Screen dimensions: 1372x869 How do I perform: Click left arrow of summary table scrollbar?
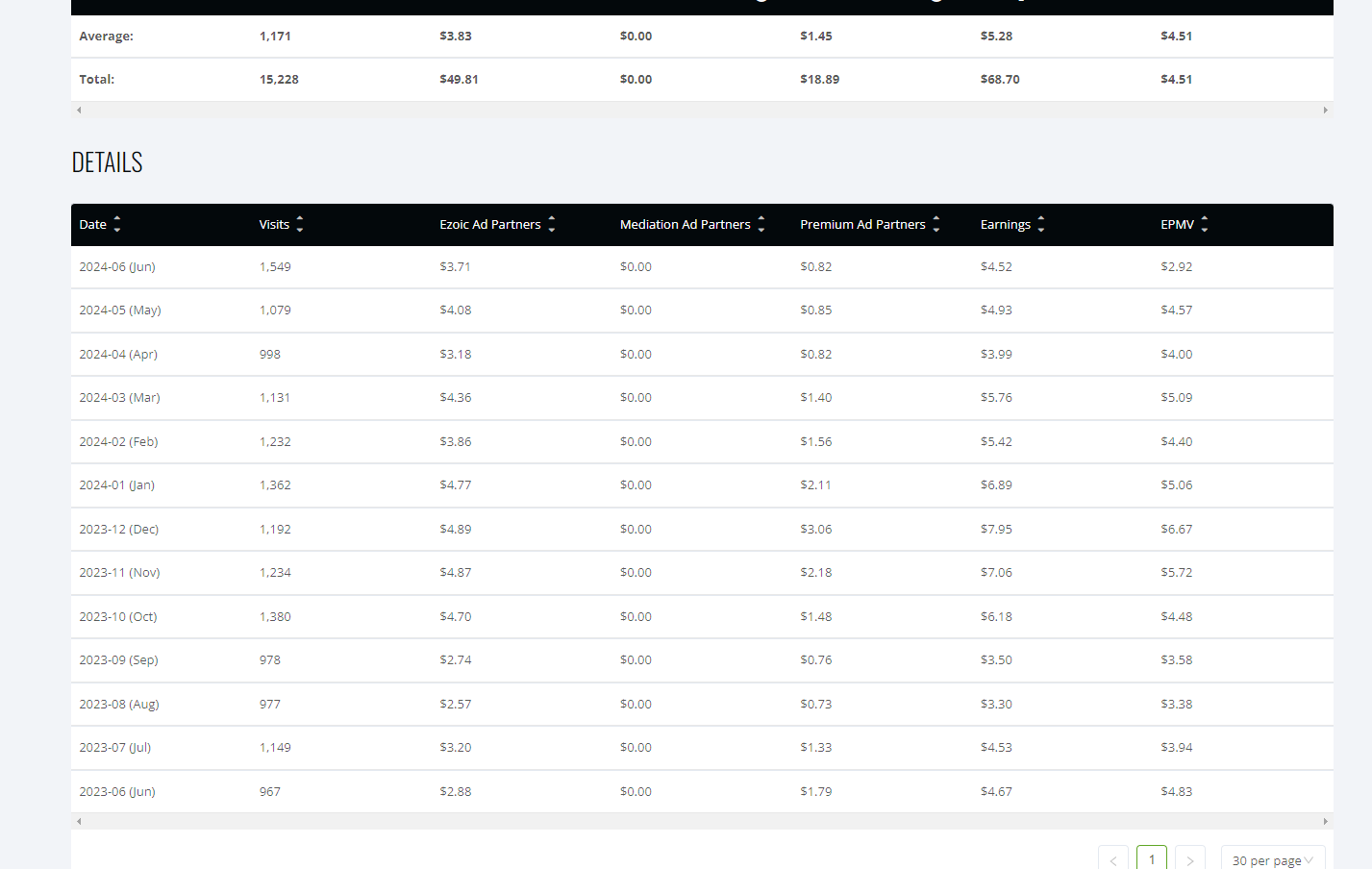click(79, 111)
